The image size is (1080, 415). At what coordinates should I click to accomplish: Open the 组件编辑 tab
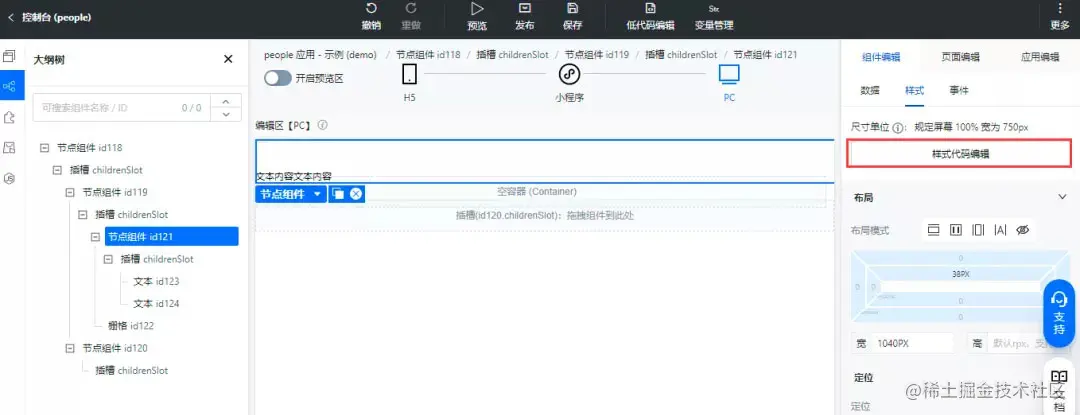[881, 57]
